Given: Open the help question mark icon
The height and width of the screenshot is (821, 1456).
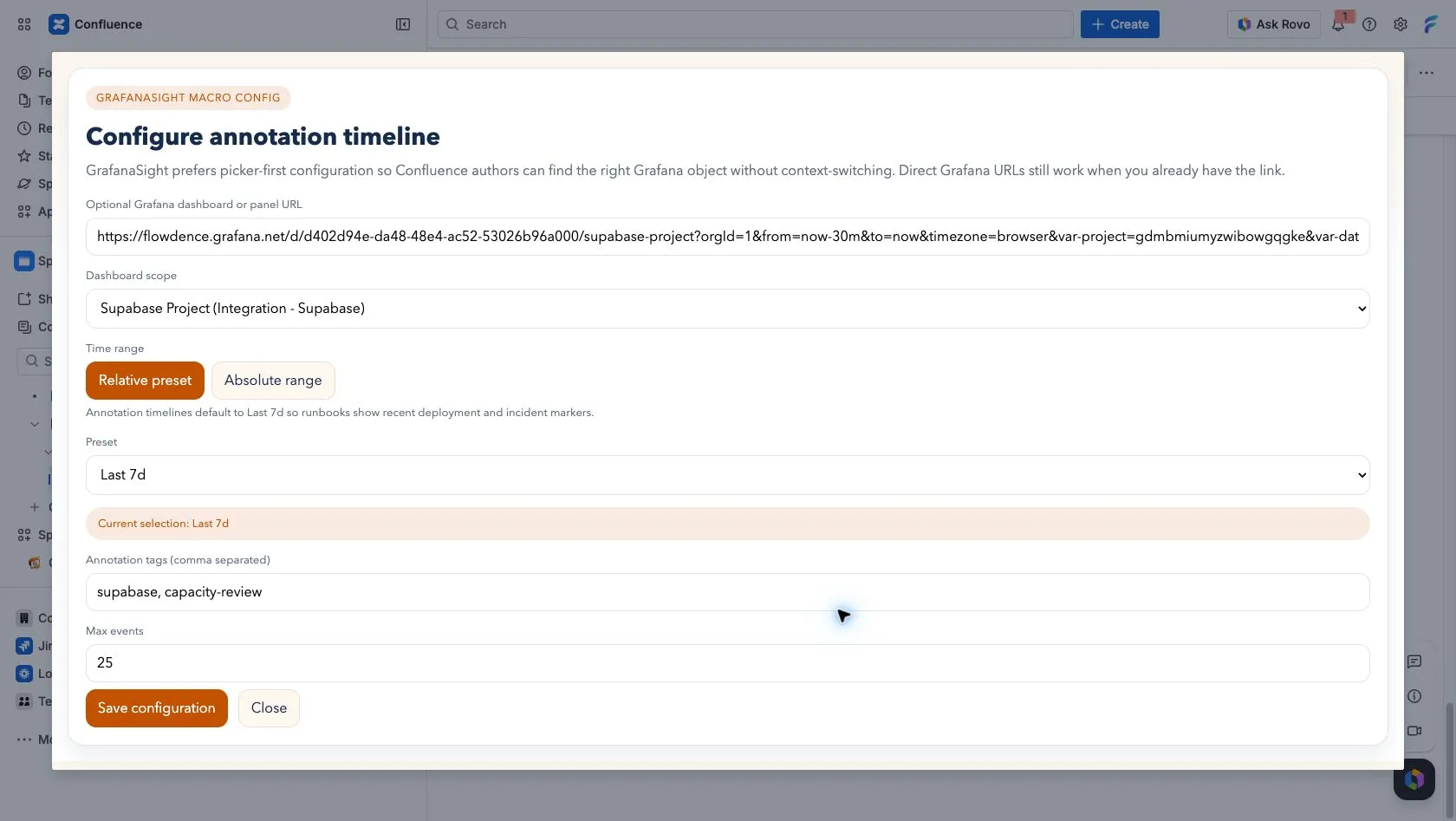Looking at the screenshot, I should [1369, 24].
